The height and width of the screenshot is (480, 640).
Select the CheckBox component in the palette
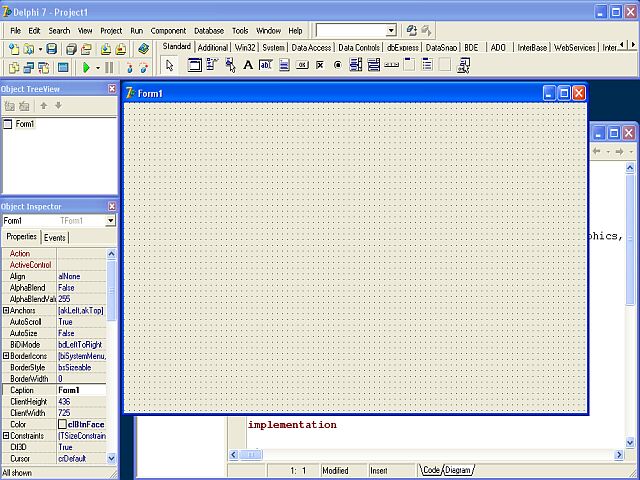[319, 65]
